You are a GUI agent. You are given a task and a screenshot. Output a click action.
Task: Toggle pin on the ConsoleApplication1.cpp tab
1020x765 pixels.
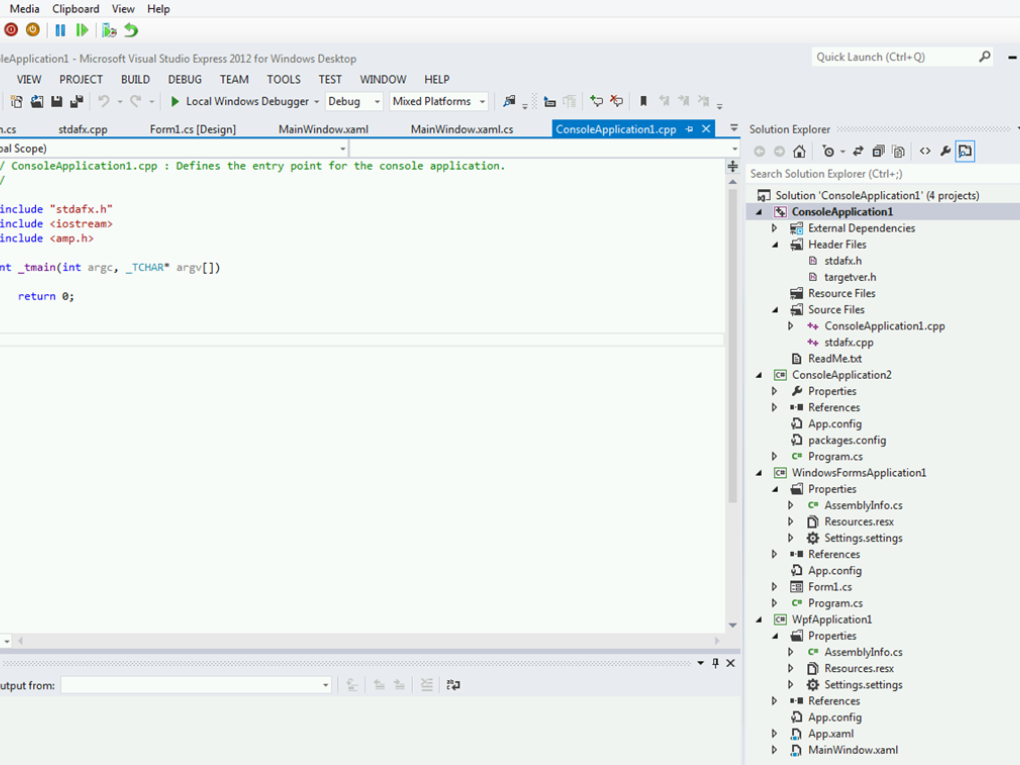pyautogui.click(x=689, y=129)
